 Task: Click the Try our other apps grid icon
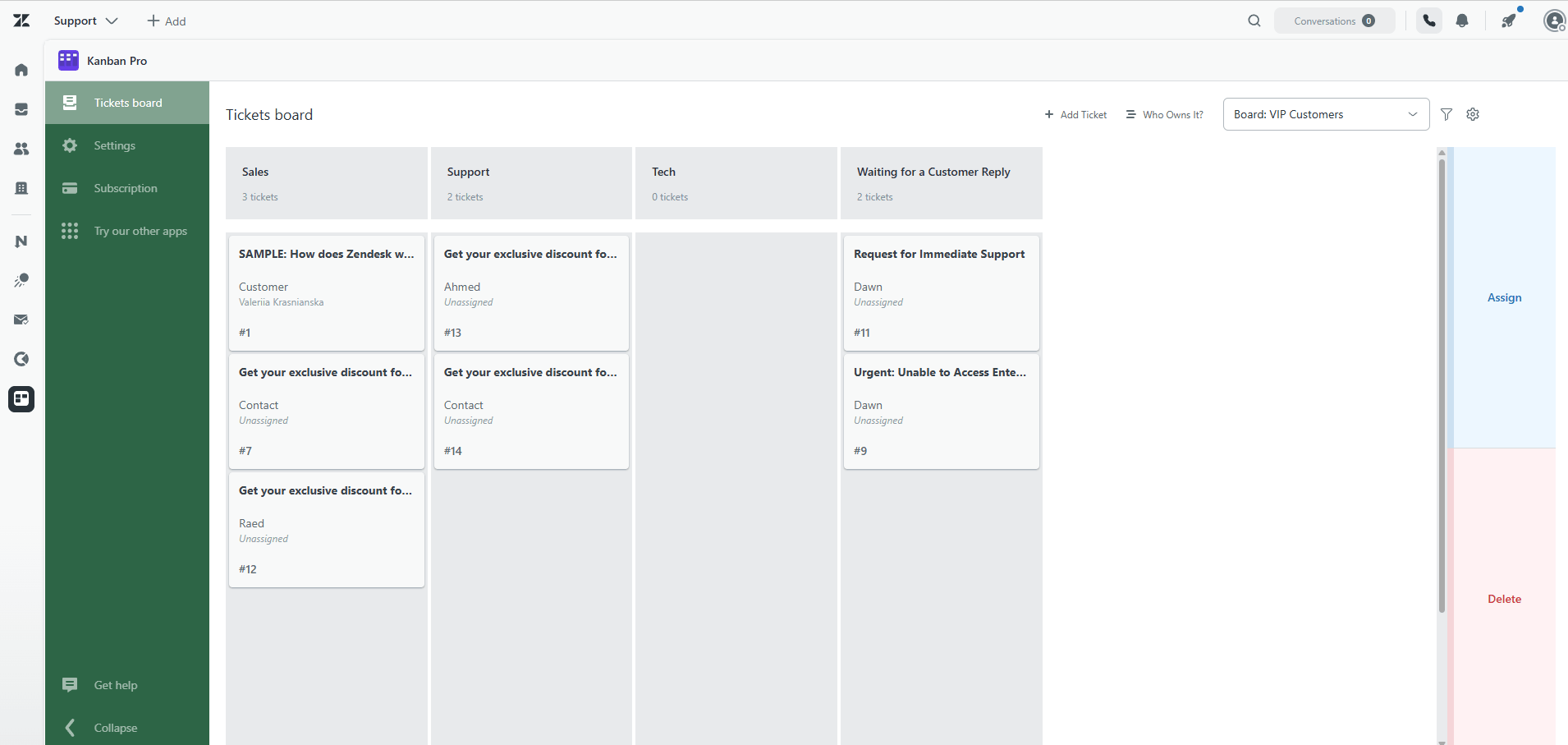coord(70,231)
